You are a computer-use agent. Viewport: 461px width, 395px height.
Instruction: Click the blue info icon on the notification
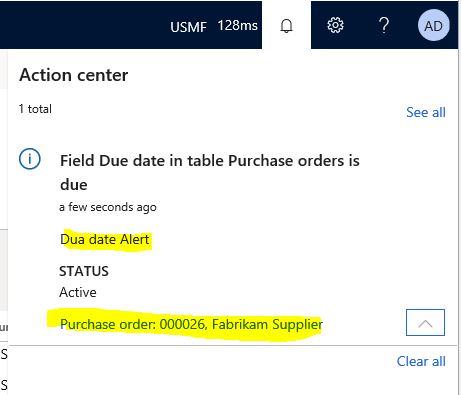[30, 159]
